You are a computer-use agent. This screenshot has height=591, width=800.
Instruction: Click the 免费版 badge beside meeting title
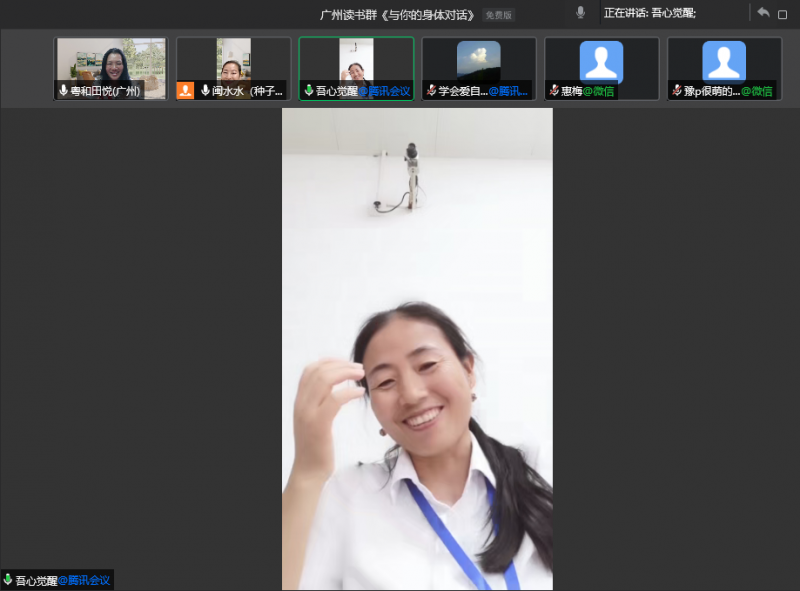pyautogui.click(x=498, y=15)
